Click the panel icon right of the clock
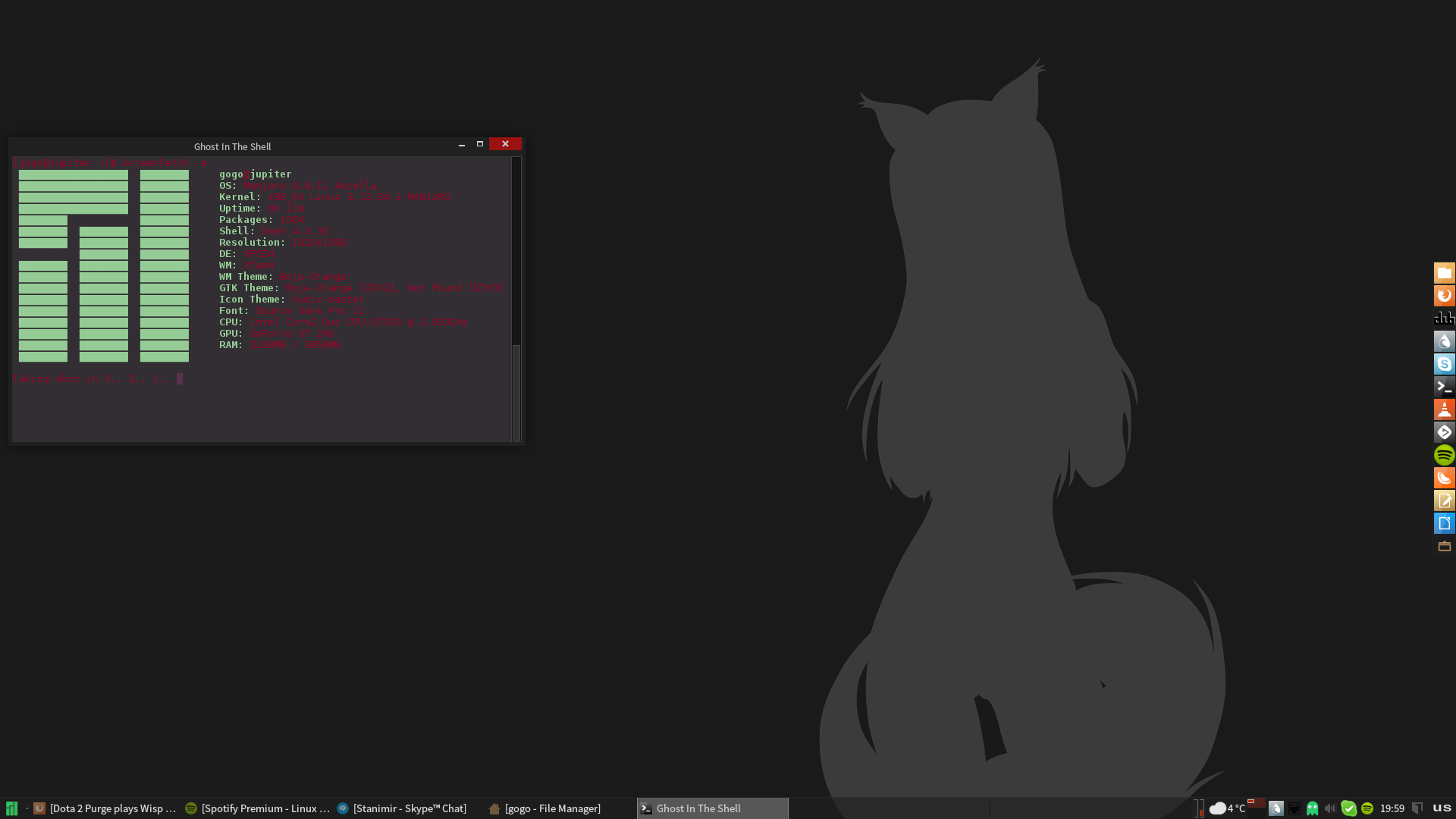1456x819 pixels. [x=1417, y=808]
